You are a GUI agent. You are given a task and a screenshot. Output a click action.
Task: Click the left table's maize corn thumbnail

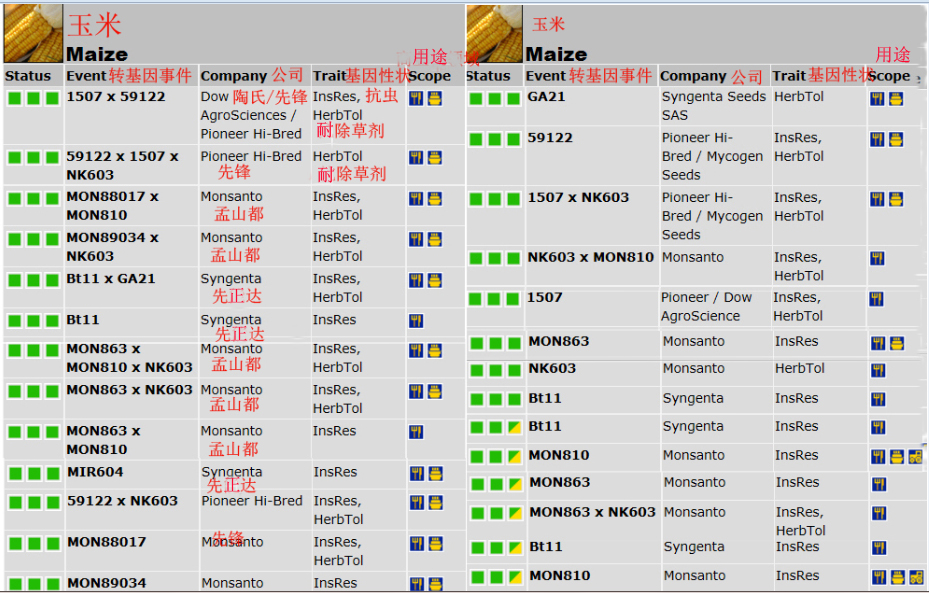coord(33,33)
